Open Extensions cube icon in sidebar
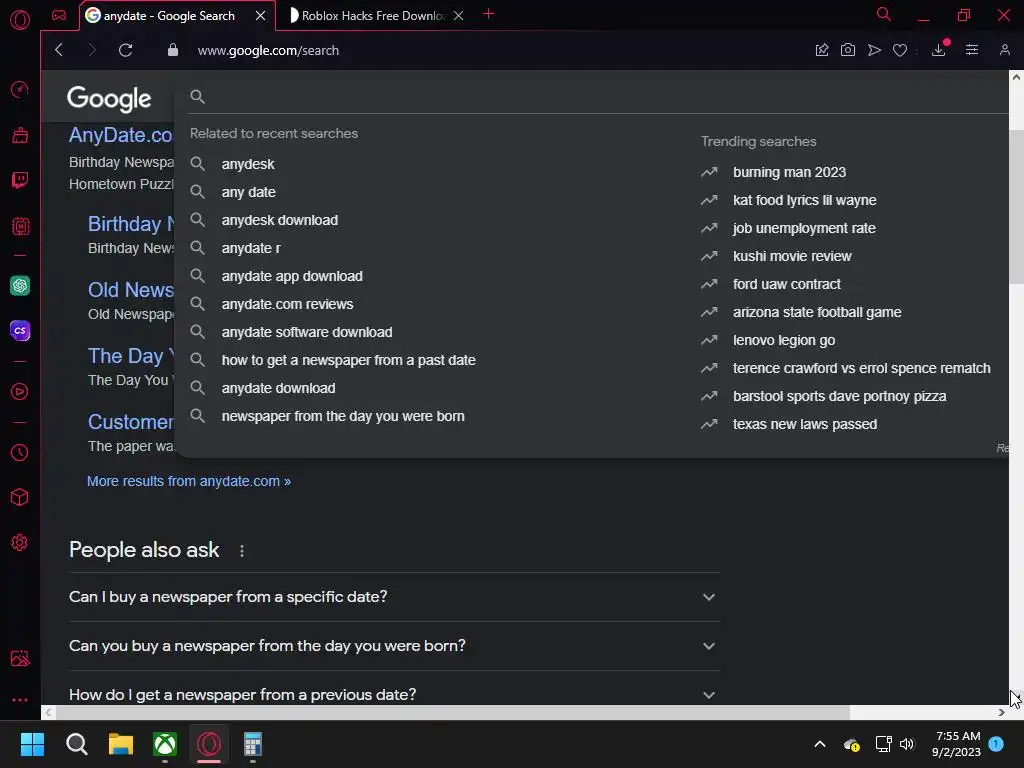 tap(20, 497)
